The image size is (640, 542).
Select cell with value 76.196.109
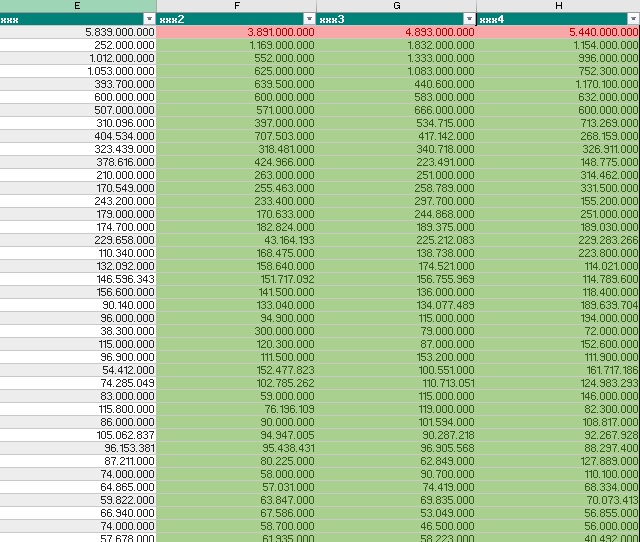click(236, 410)
